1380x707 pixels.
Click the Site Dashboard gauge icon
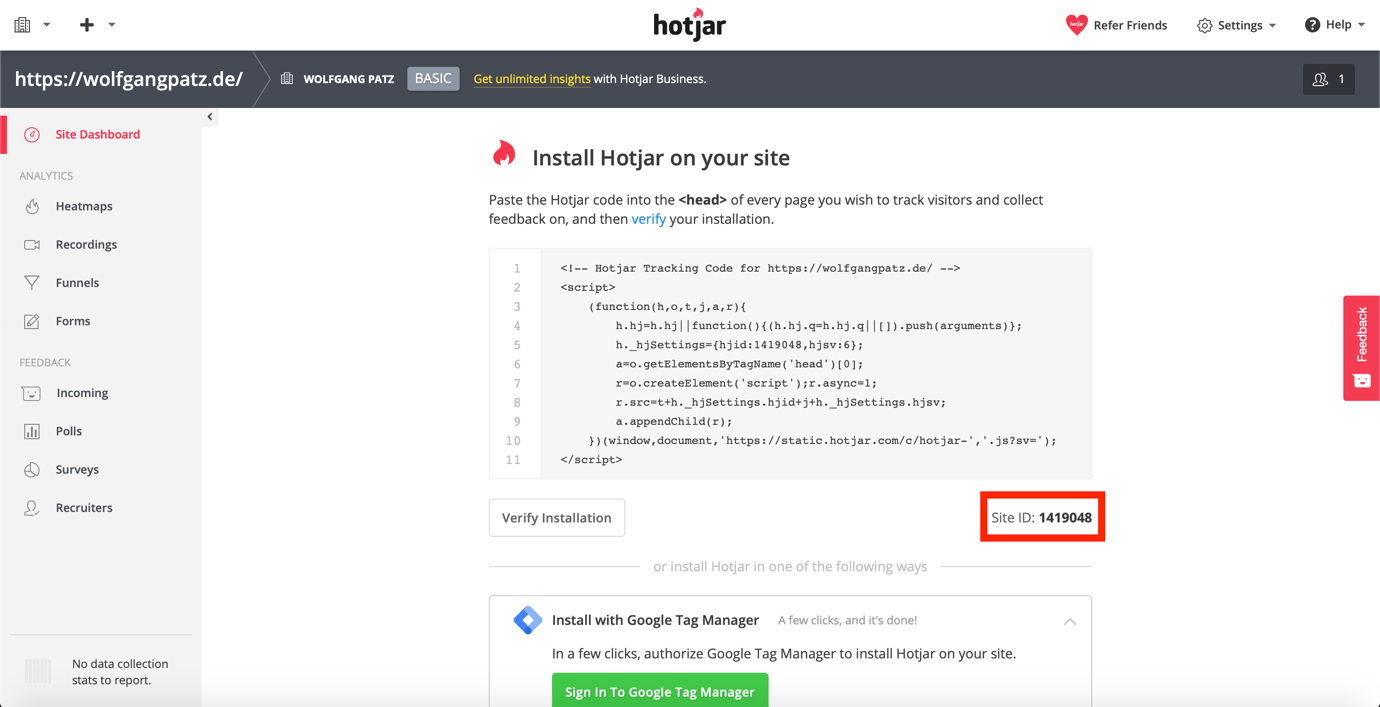tap(32, 134)
